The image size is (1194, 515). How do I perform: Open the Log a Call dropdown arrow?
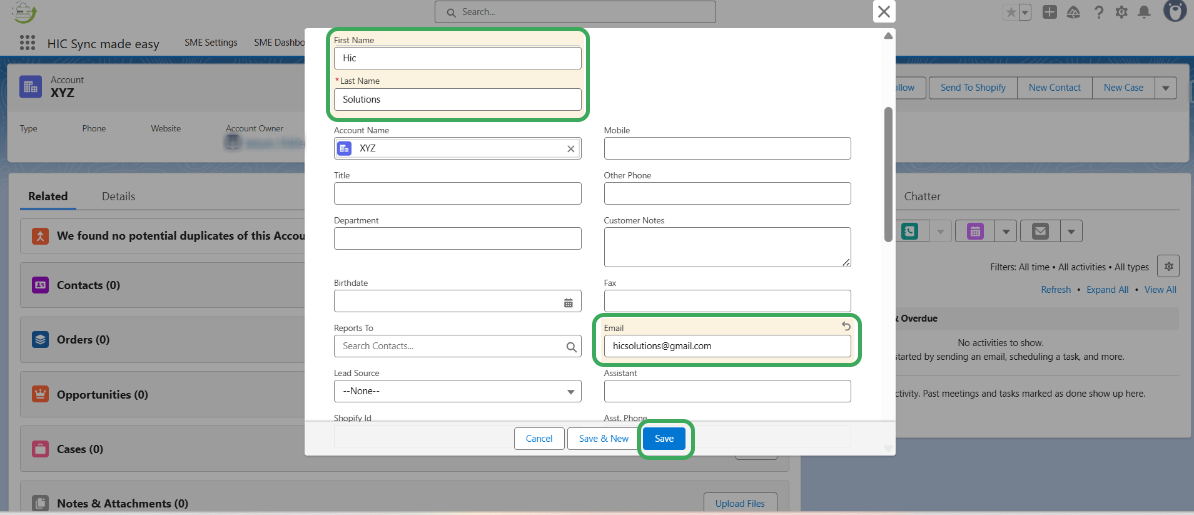(940, 232)
